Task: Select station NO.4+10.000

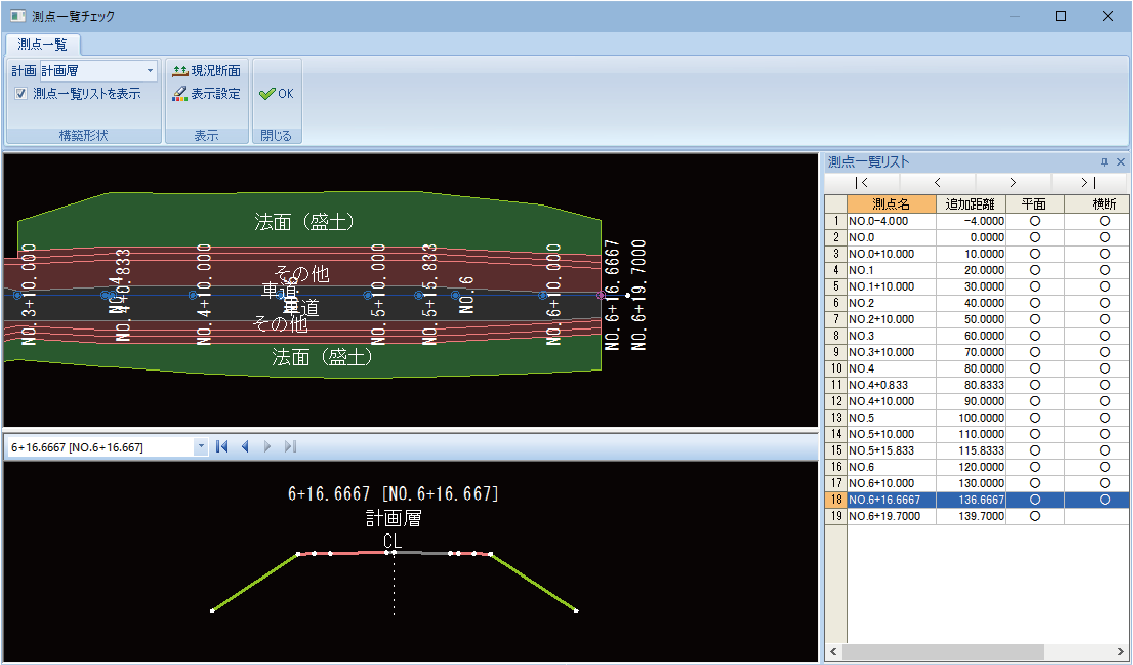Action: tap(891, 401)
